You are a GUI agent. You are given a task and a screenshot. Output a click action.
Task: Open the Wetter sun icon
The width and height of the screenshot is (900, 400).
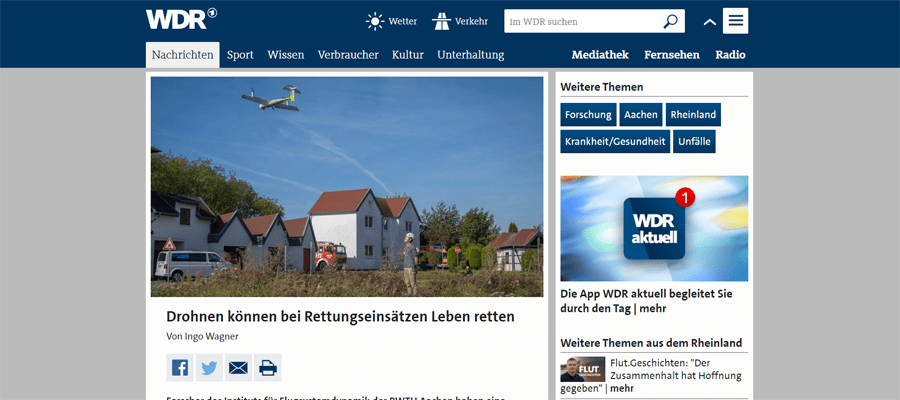(x=375, y=21)
